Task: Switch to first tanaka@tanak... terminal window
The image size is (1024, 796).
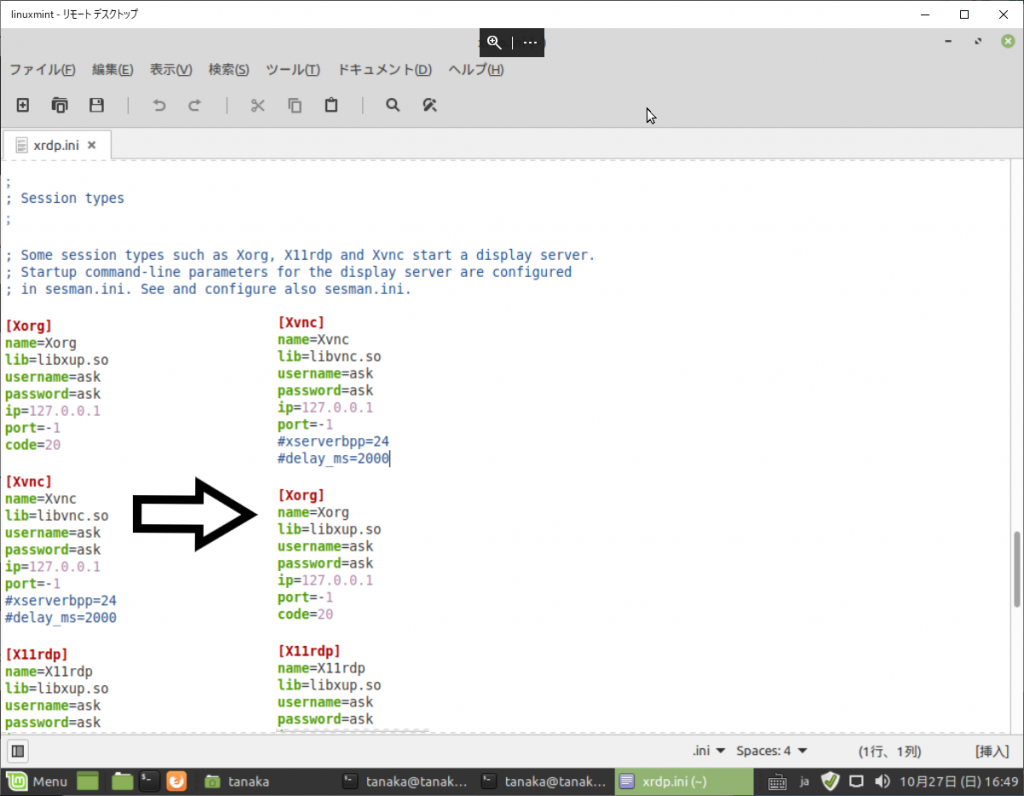Action: pos(405,782)
